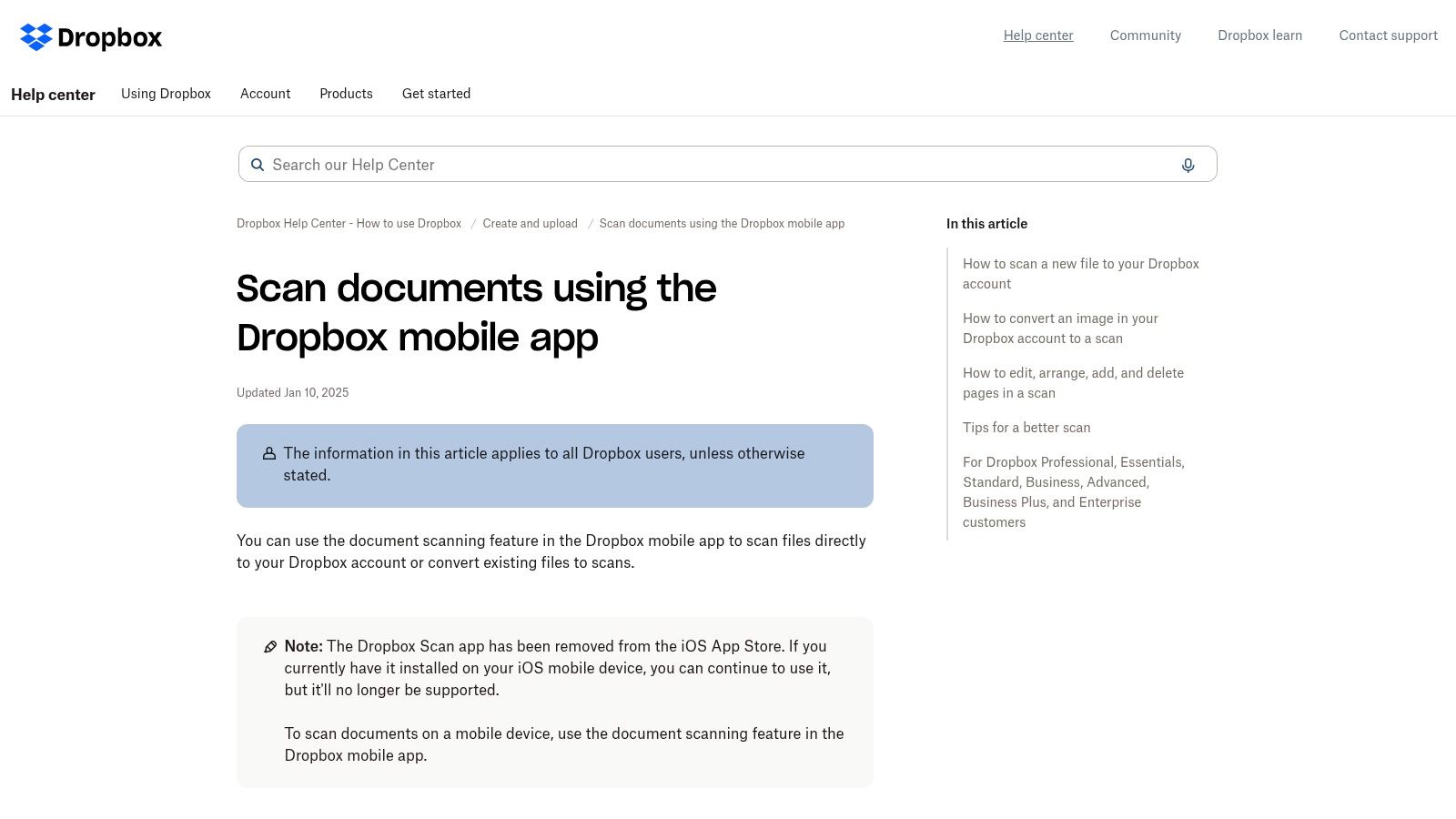Click the note icon beside the Dropbox Scan notice
The width and height of the screenshot is (1456, 819).
click(269, 646)
